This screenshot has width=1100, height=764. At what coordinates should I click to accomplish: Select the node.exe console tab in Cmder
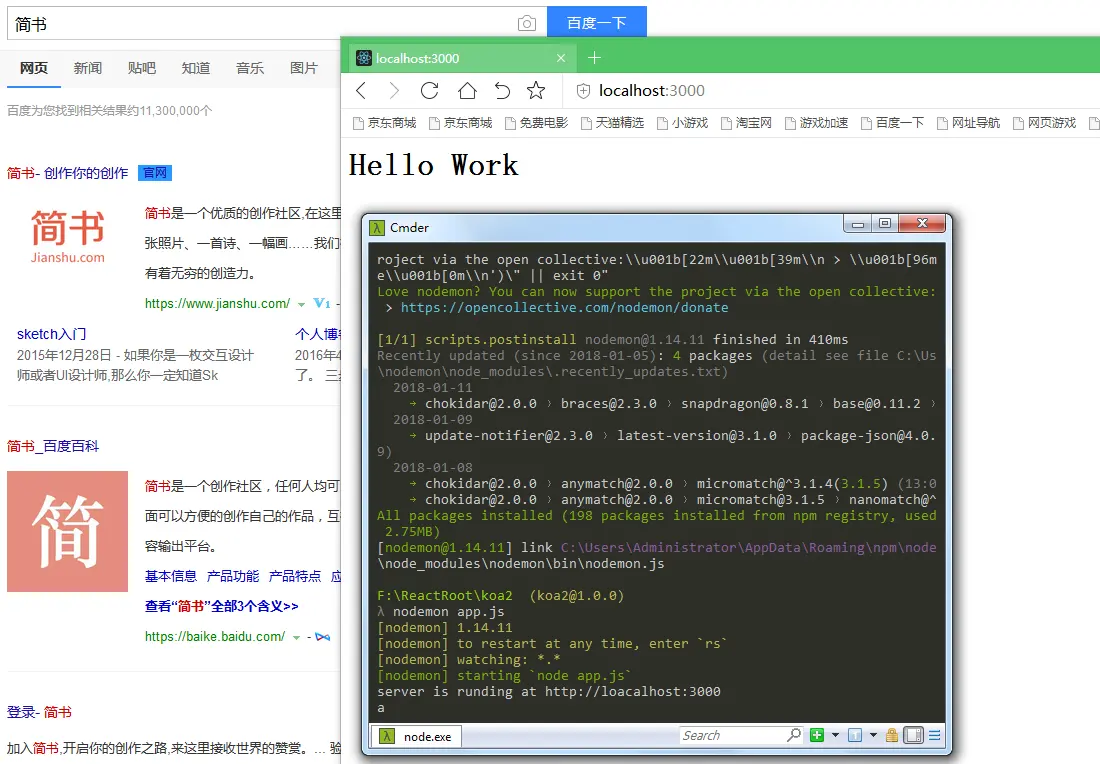coord(416,737)
